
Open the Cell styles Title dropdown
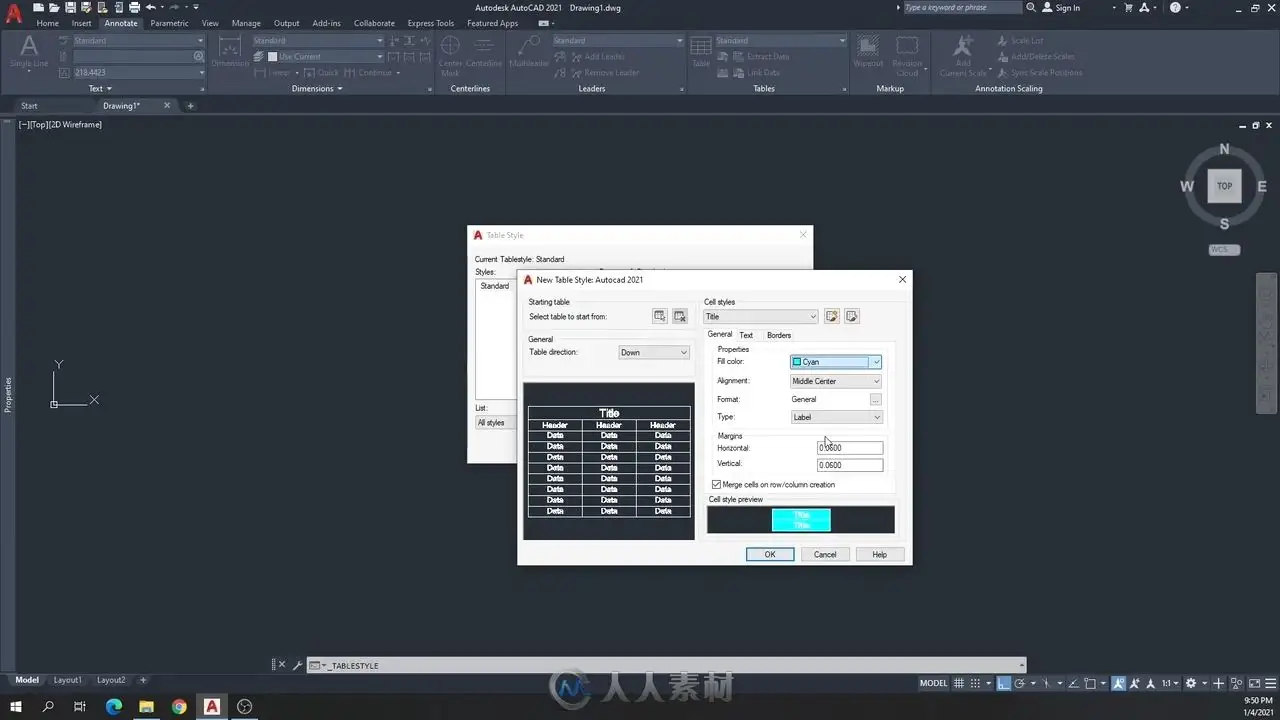761,316
